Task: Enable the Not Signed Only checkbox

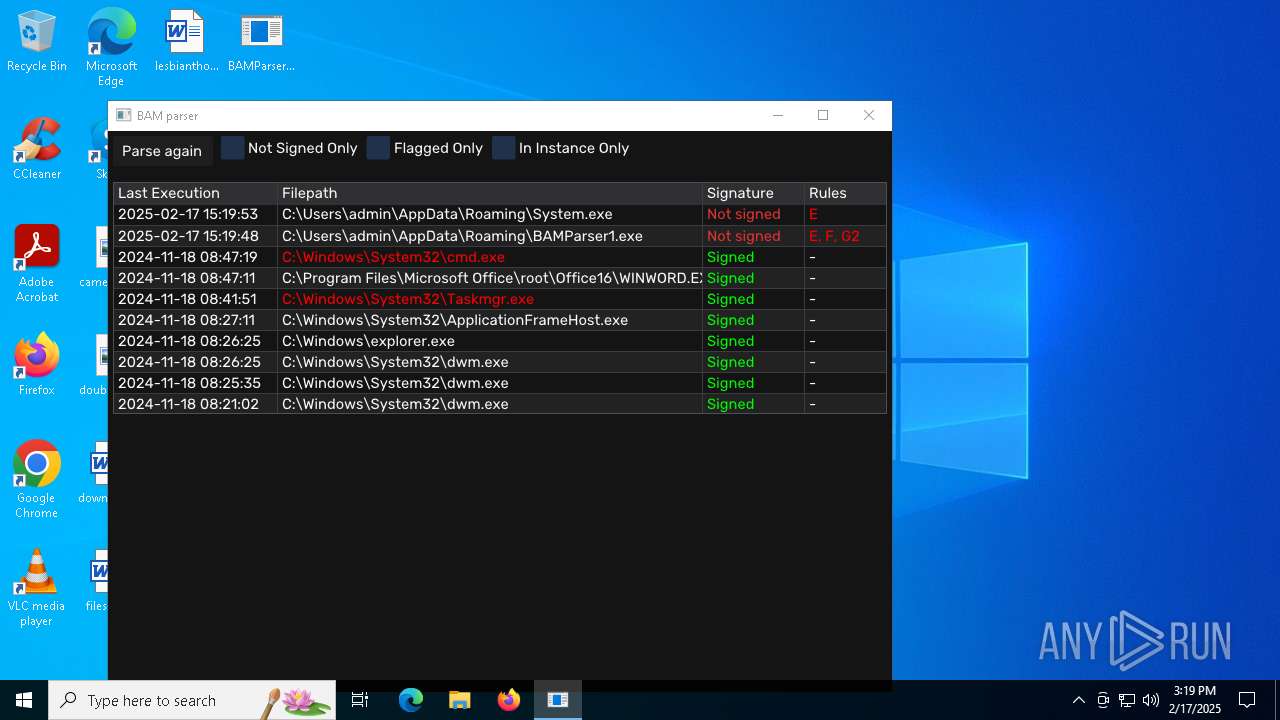Action: click(232, 148)
